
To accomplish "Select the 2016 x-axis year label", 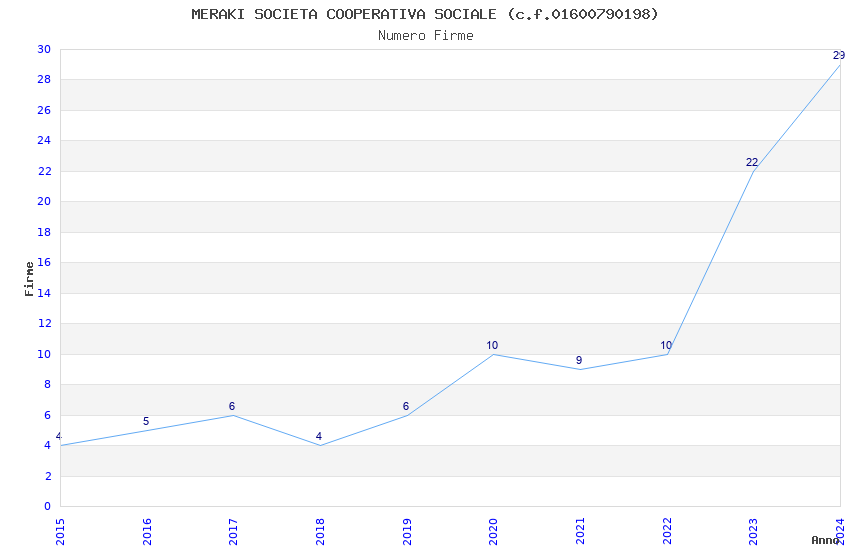I will click(x=147, y=532).
